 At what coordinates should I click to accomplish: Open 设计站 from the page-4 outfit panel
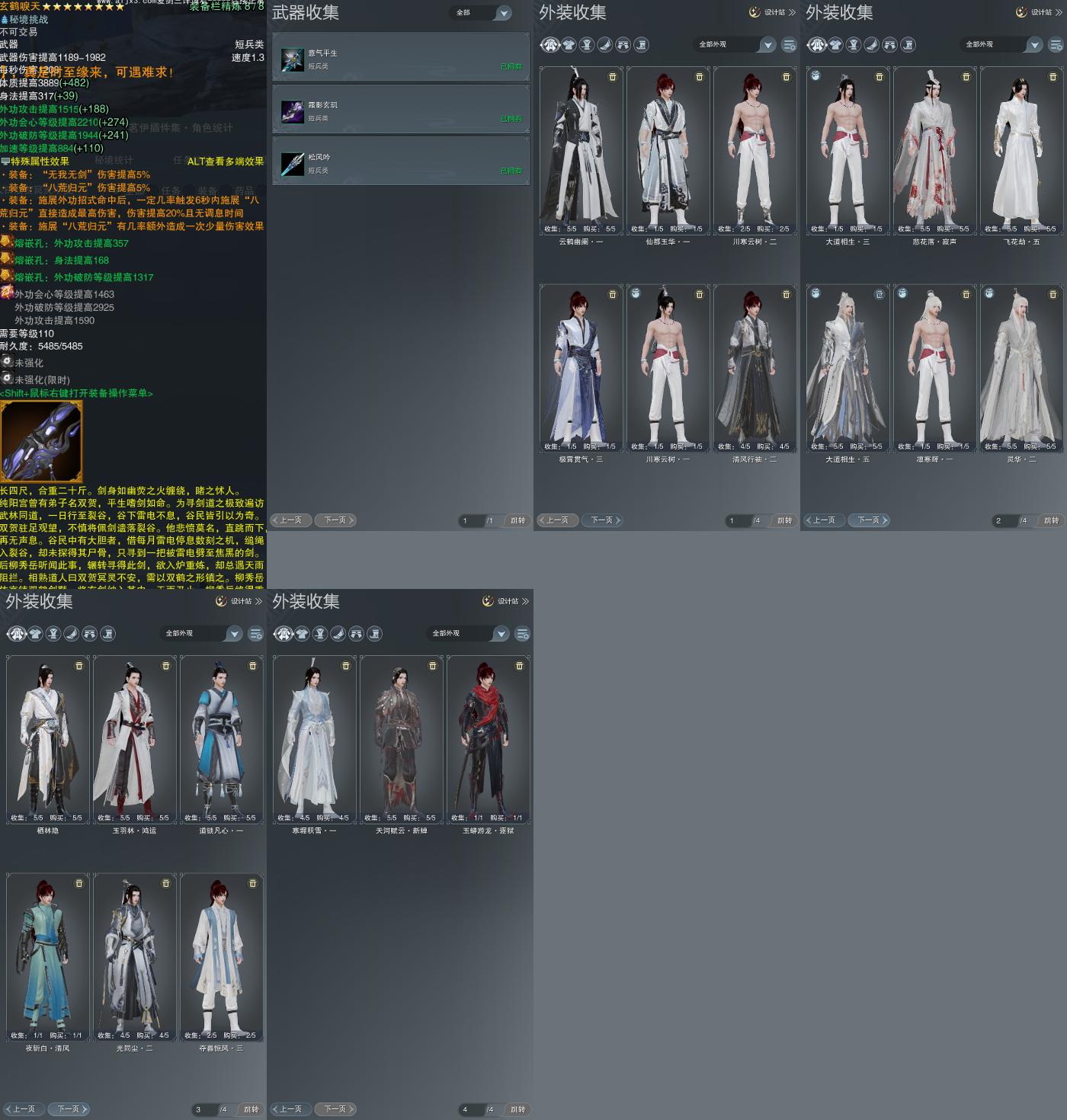pos(505,601)
